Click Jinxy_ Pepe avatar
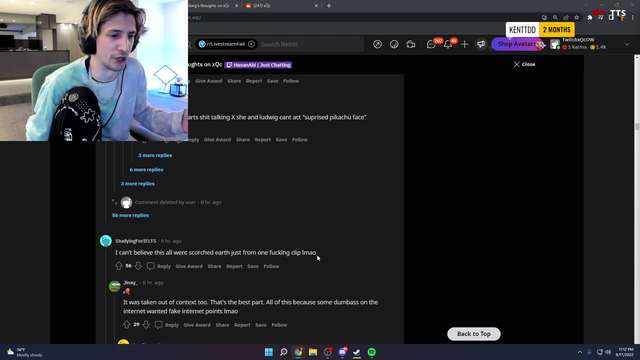Viewport: 640px width, 360px height. 115,286
